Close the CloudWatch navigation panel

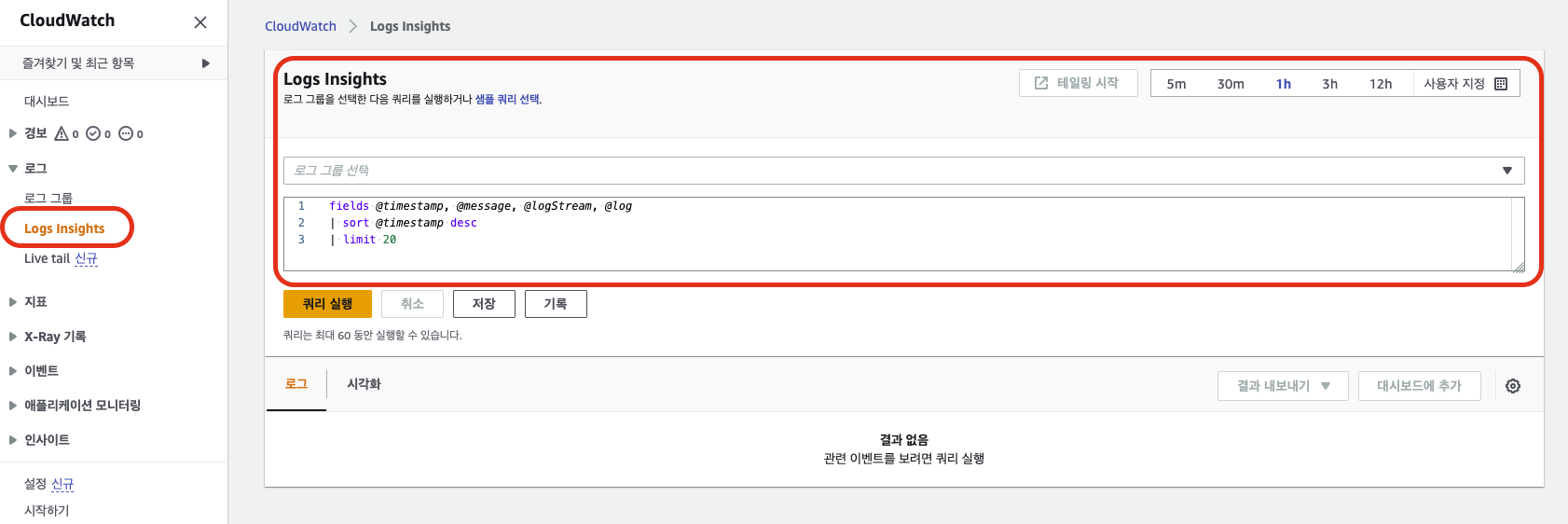tap(200, 22)
